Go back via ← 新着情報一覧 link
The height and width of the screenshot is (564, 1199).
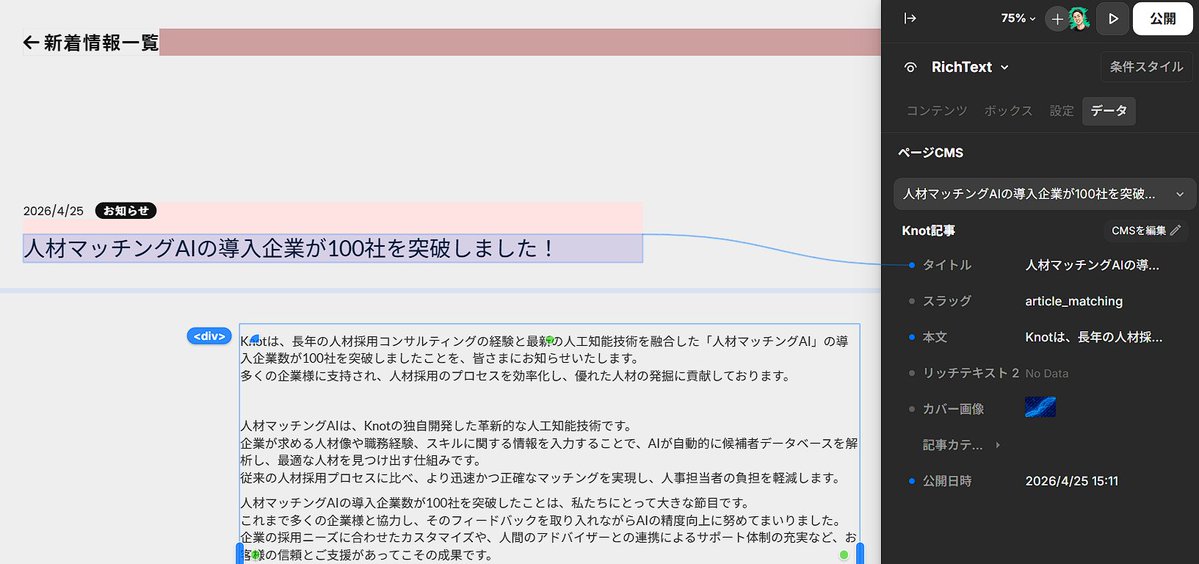pos(91,43)
